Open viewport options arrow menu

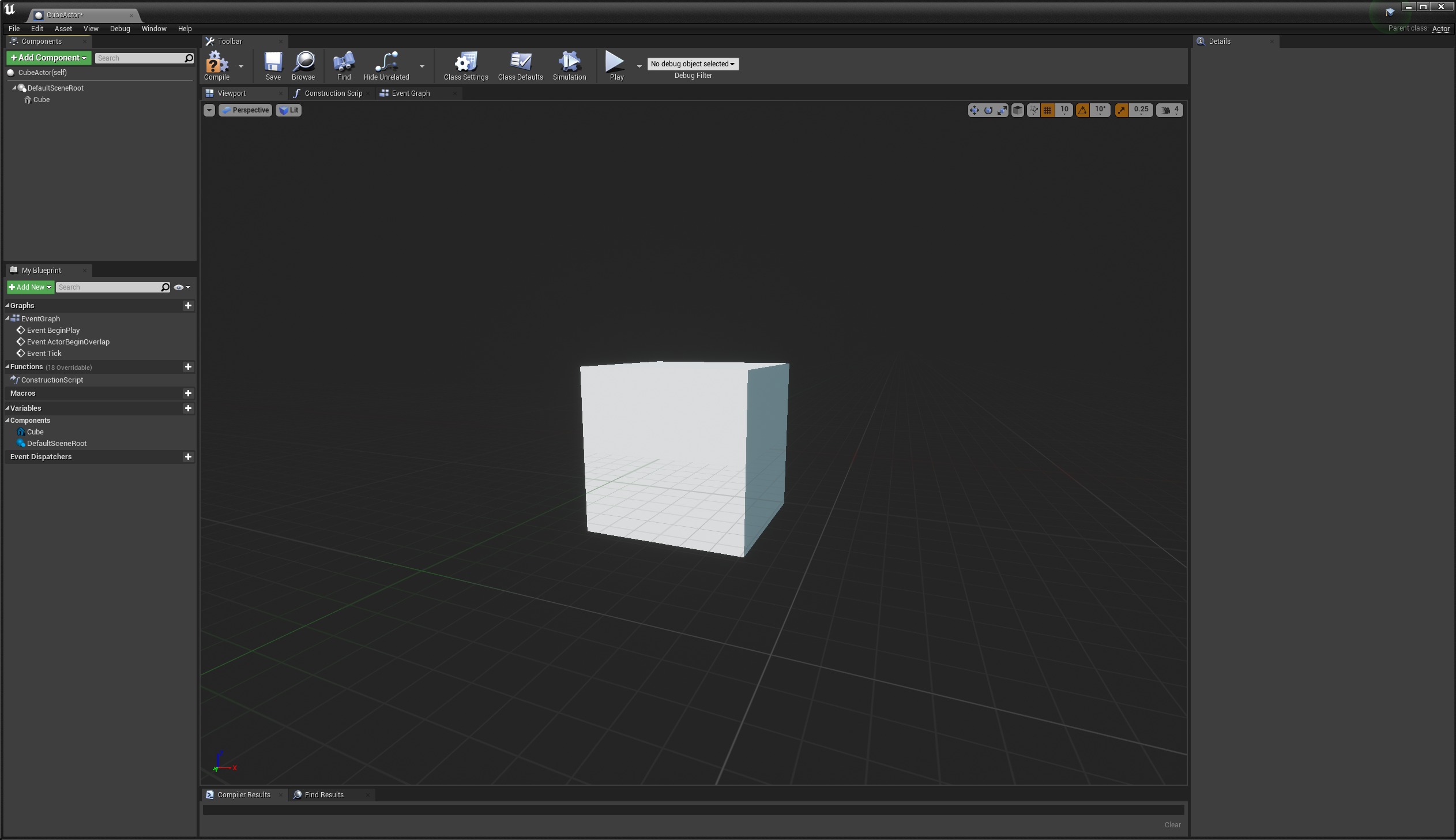tap(209, 110)
